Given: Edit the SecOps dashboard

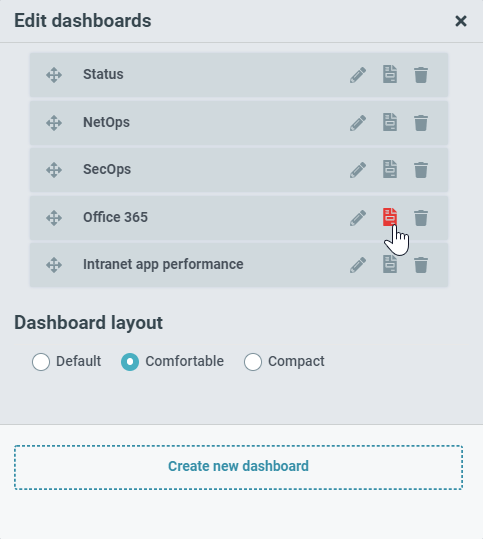Looking at the screenshot, I should pos(358,170).
